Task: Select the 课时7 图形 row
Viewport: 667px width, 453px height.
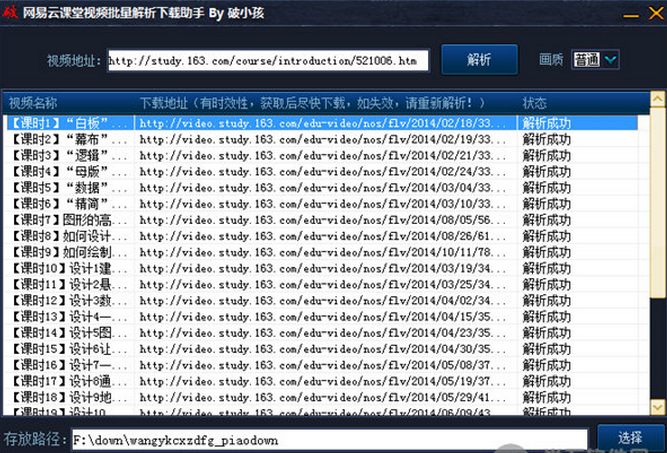Action: [68, 220]
